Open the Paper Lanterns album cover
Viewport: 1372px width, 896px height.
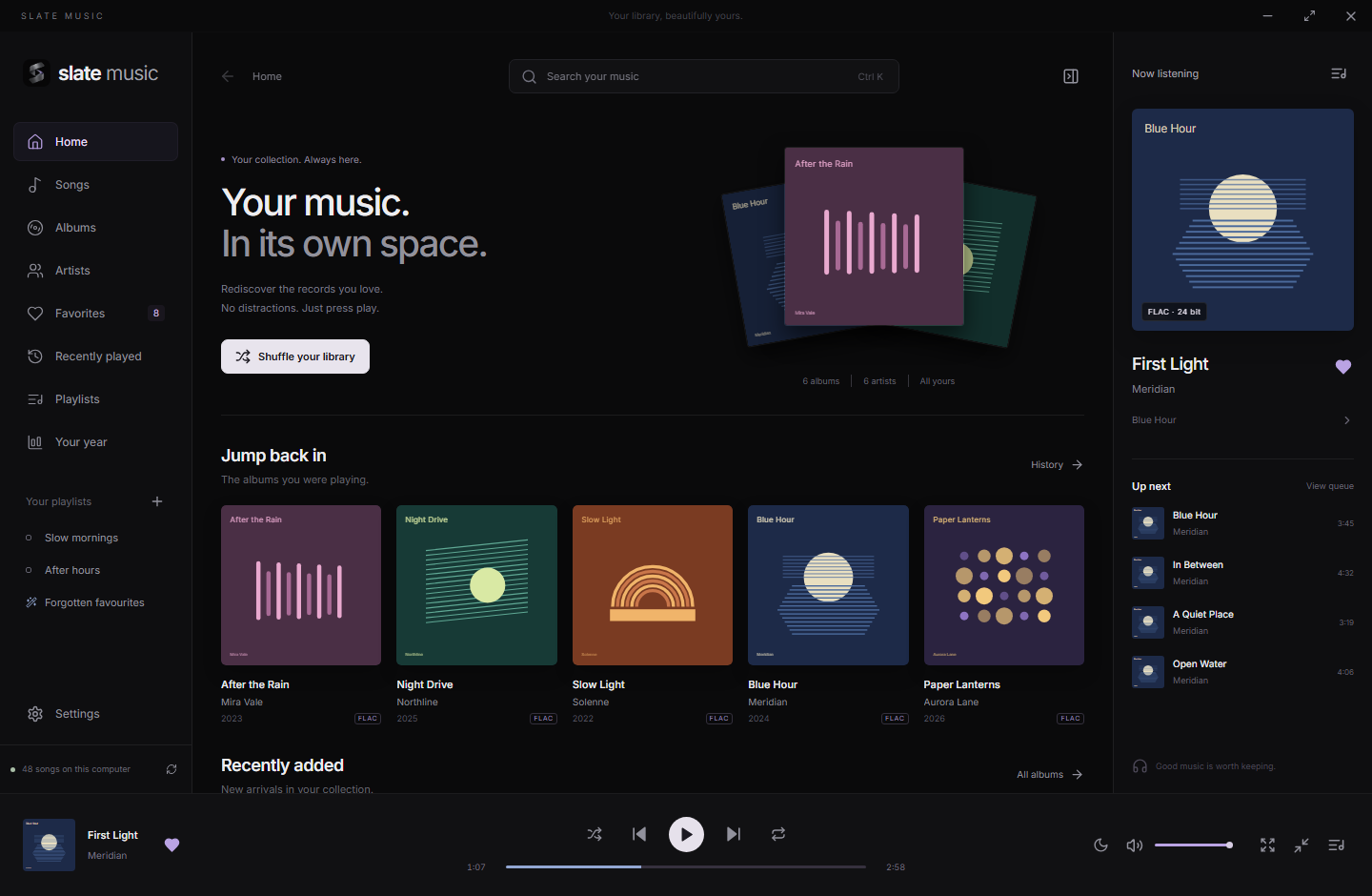click(1004, 585)
